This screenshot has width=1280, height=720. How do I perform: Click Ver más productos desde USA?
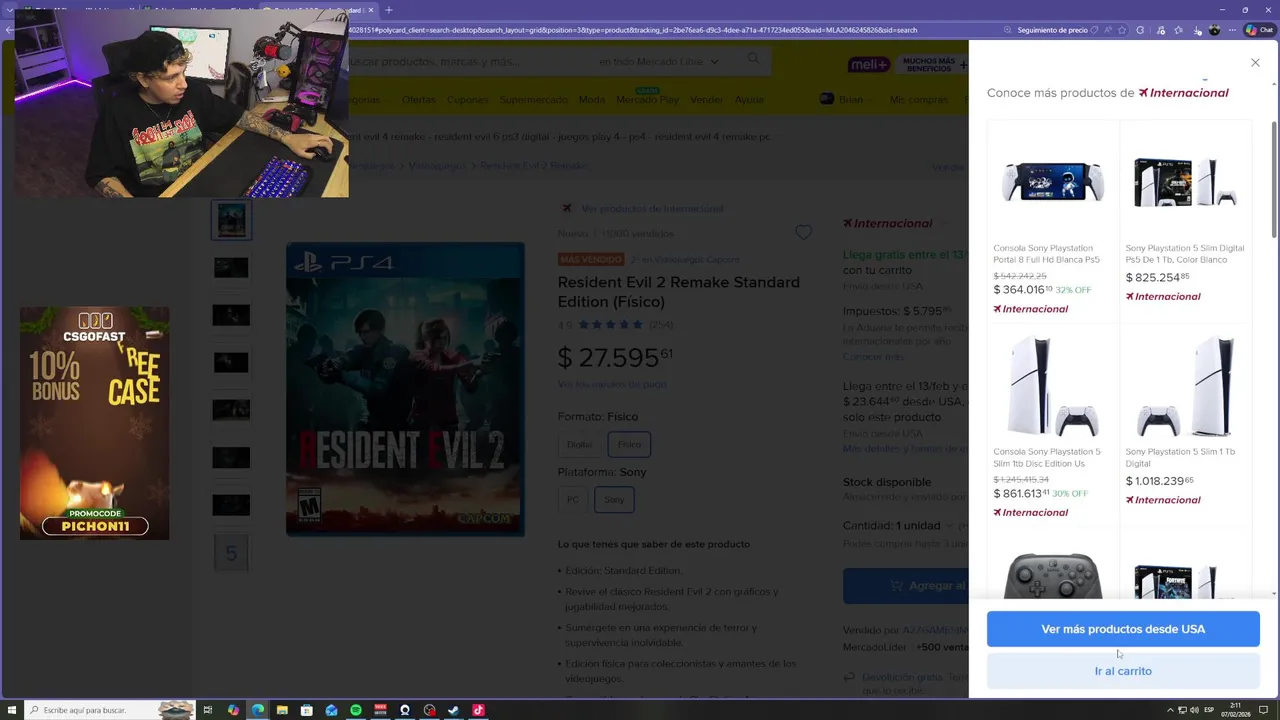point(1123,629)
